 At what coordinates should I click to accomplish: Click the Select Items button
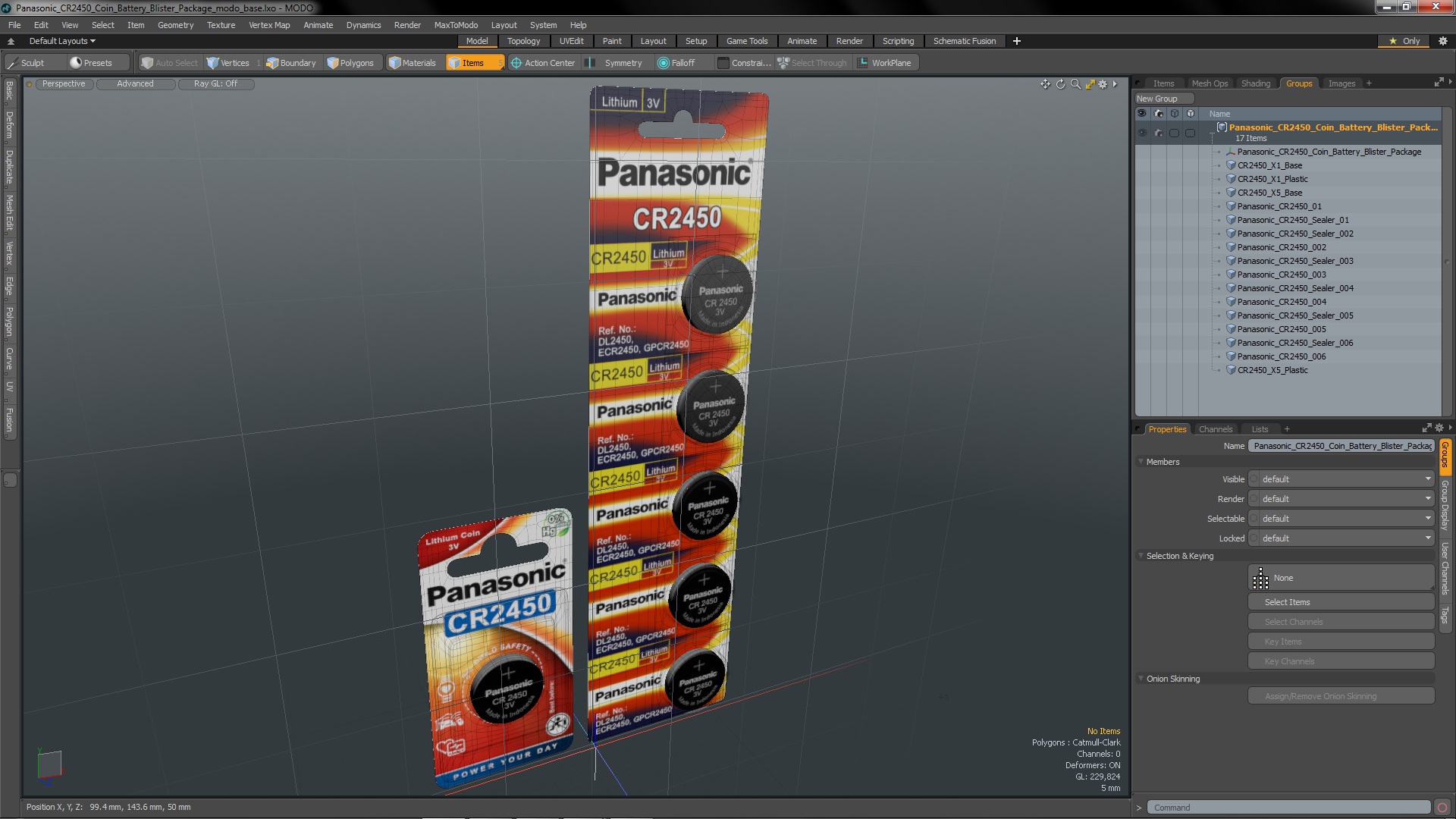coord(1341,602)
